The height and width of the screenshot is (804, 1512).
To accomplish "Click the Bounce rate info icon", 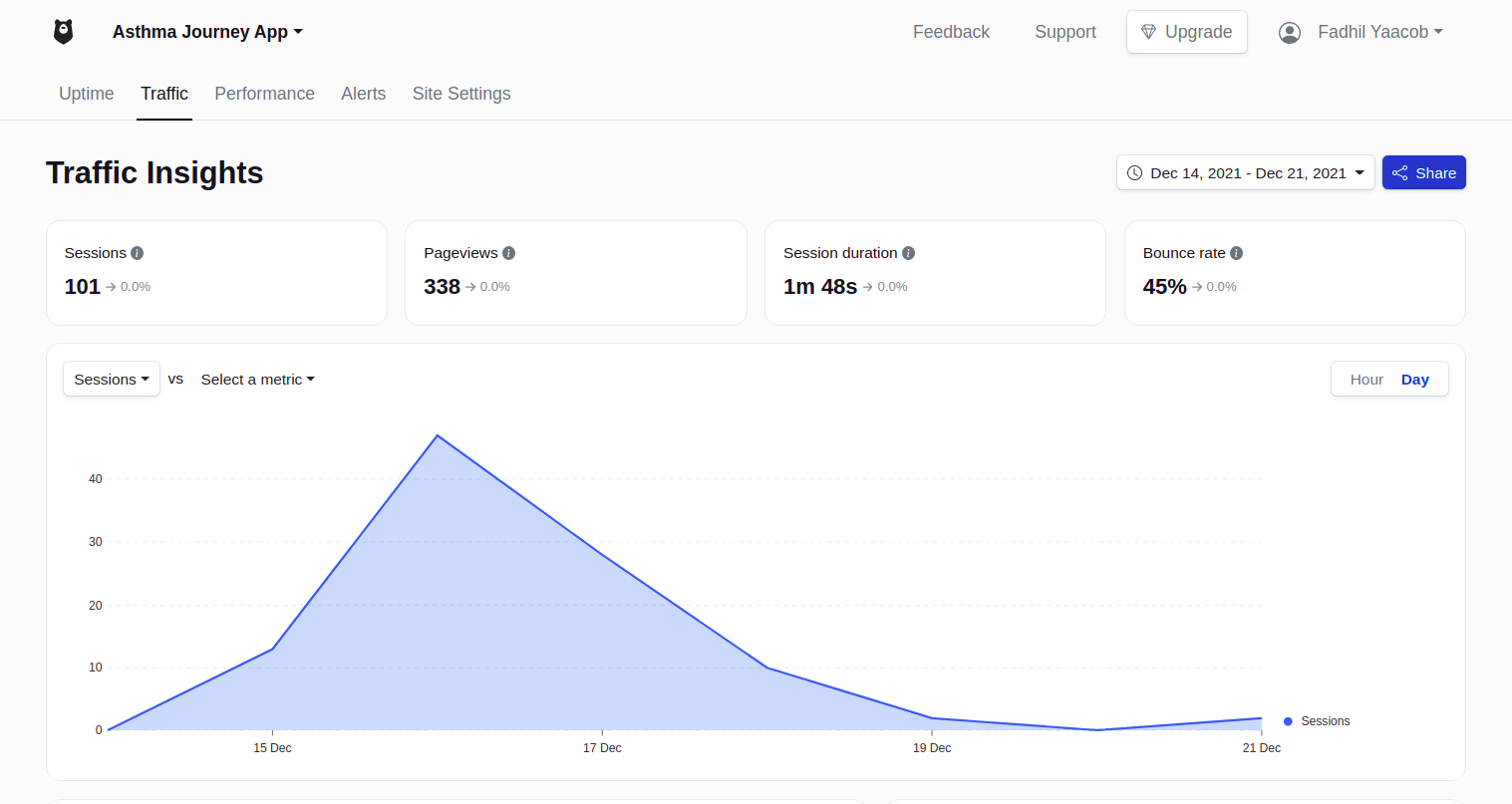I will tap(1236, 253).
